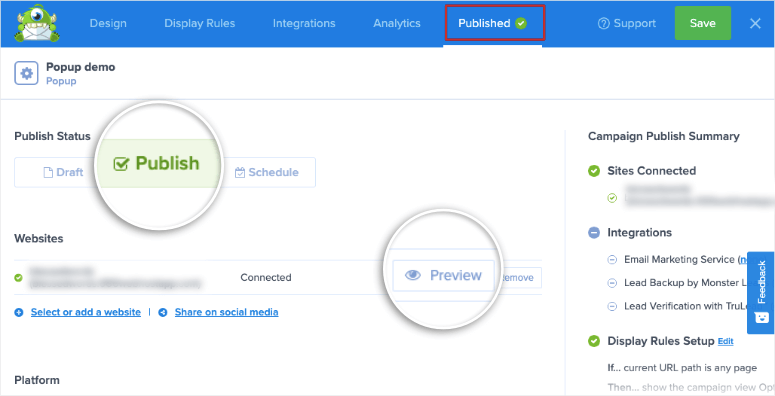This screenshot has width=775, height=396.
Task: Save the campaign
Action: click(x=702, y=23)
